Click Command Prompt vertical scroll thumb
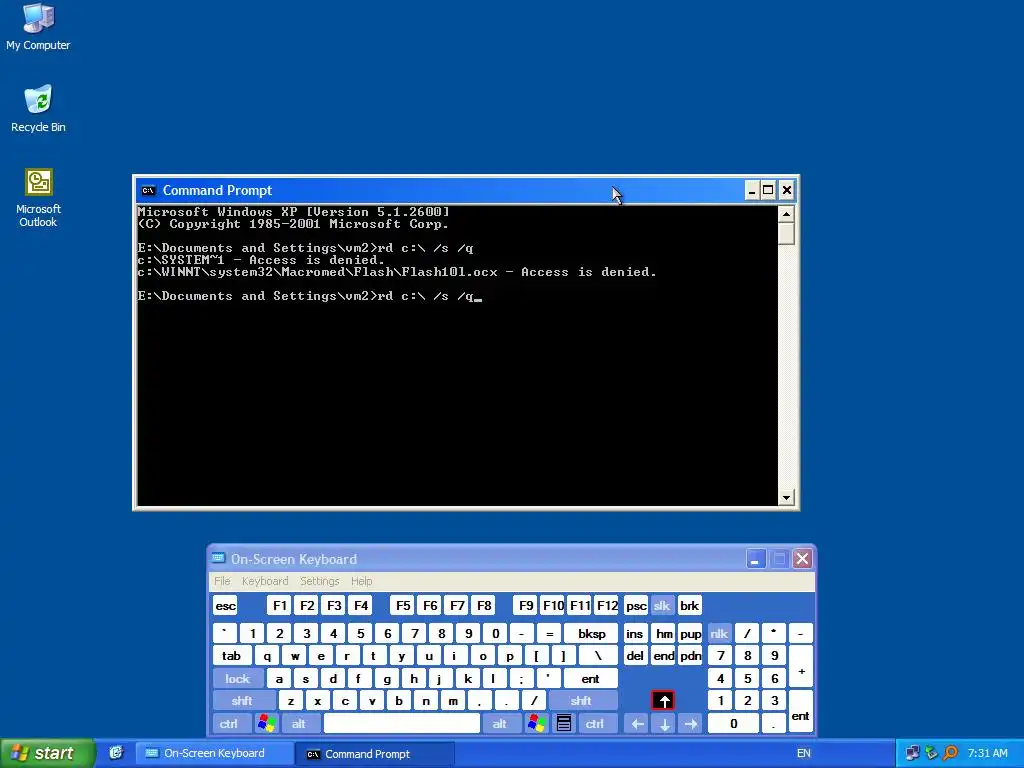This screenshot has width=1024, height=768. (x=786, y=234)
